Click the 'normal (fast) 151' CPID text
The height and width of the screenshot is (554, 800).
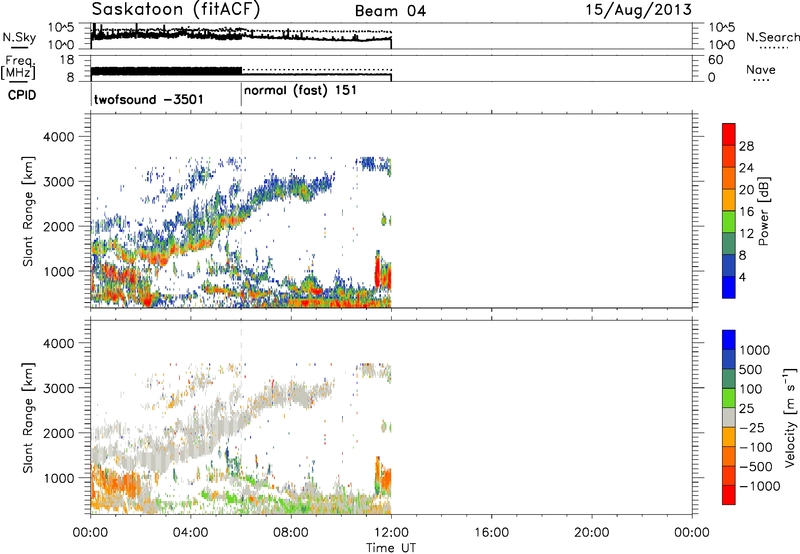point(300,91)
